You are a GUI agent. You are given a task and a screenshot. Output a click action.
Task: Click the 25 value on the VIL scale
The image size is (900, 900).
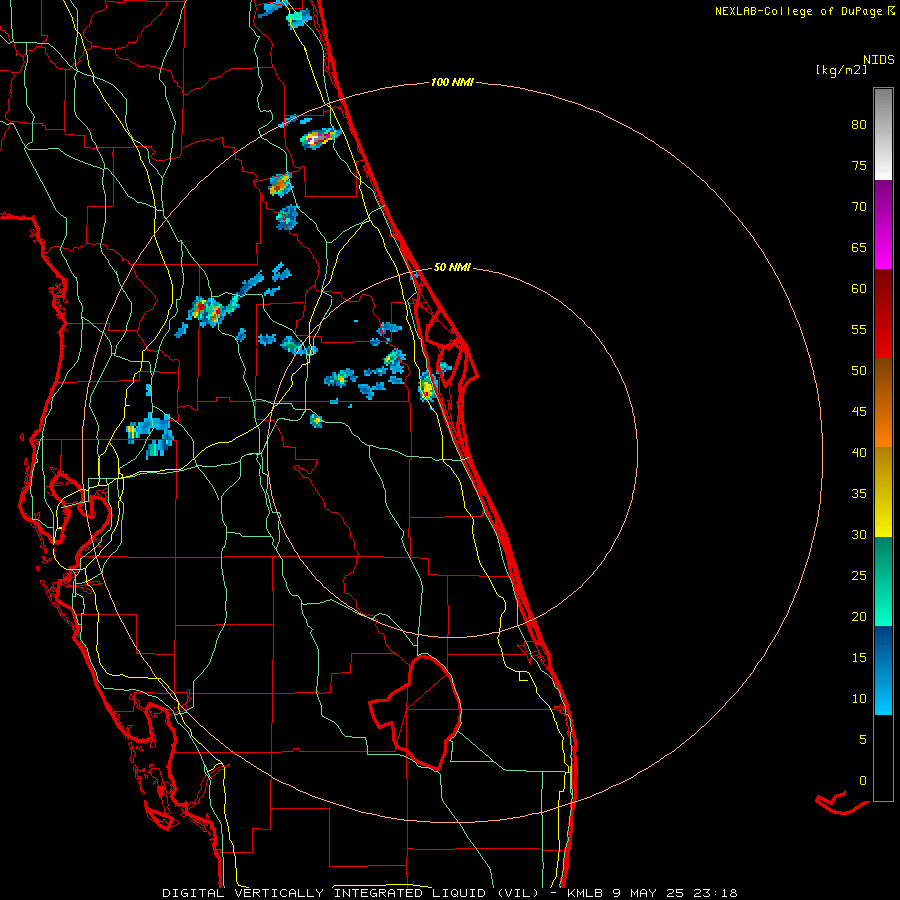859,575
